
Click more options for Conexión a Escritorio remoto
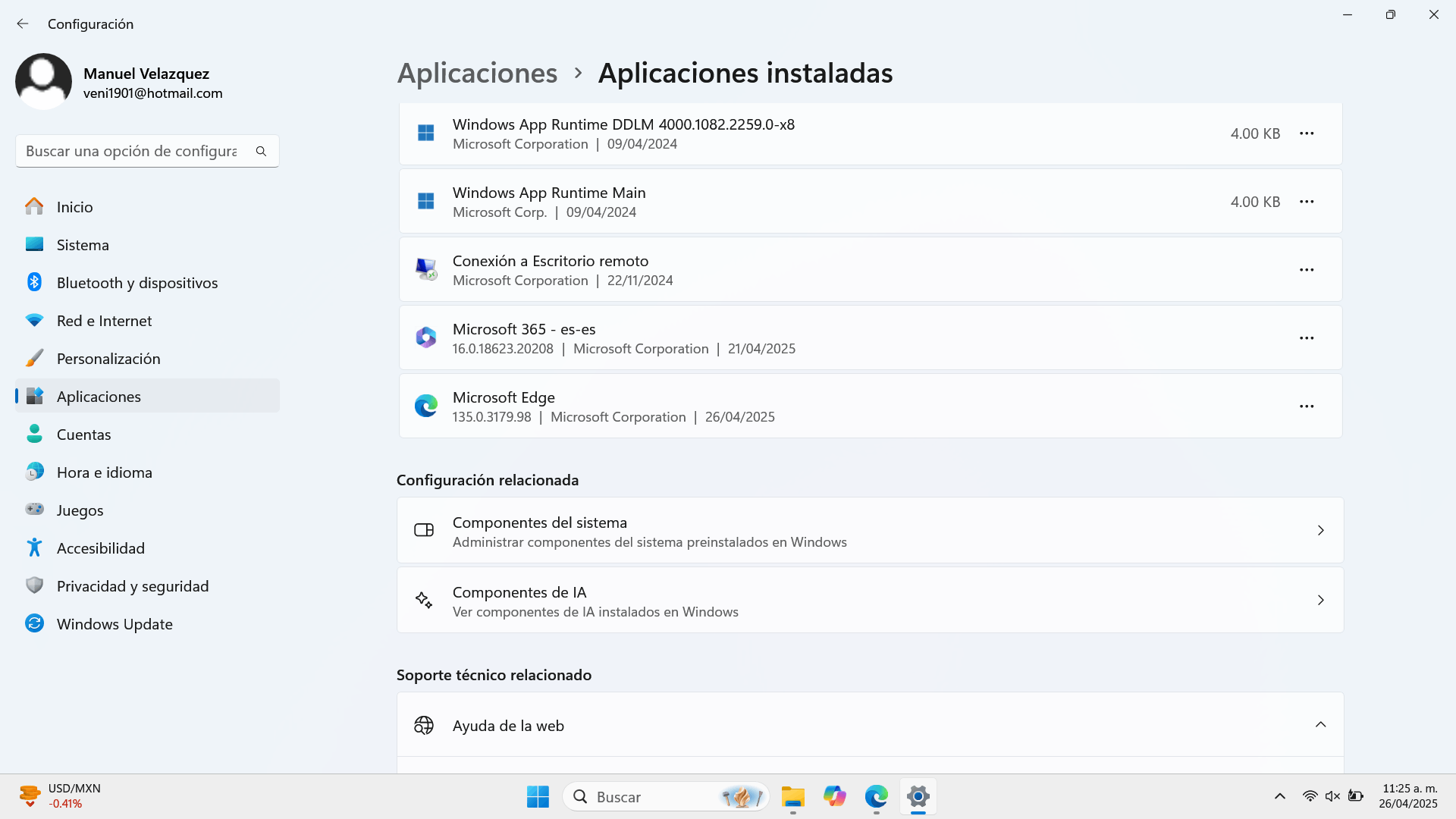coord(1306,270)
